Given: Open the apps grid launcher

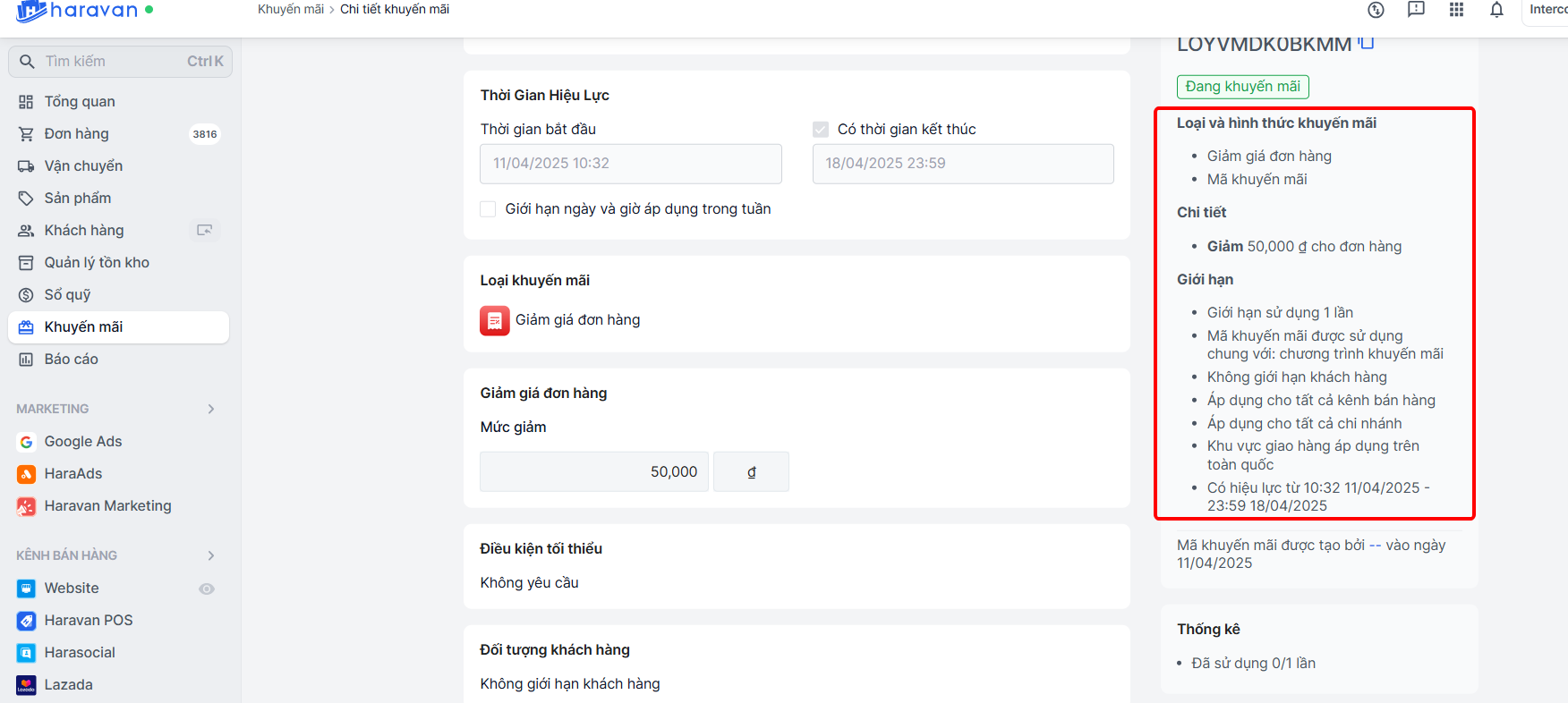Looking at the screenshot, I should coord(1456,10).
